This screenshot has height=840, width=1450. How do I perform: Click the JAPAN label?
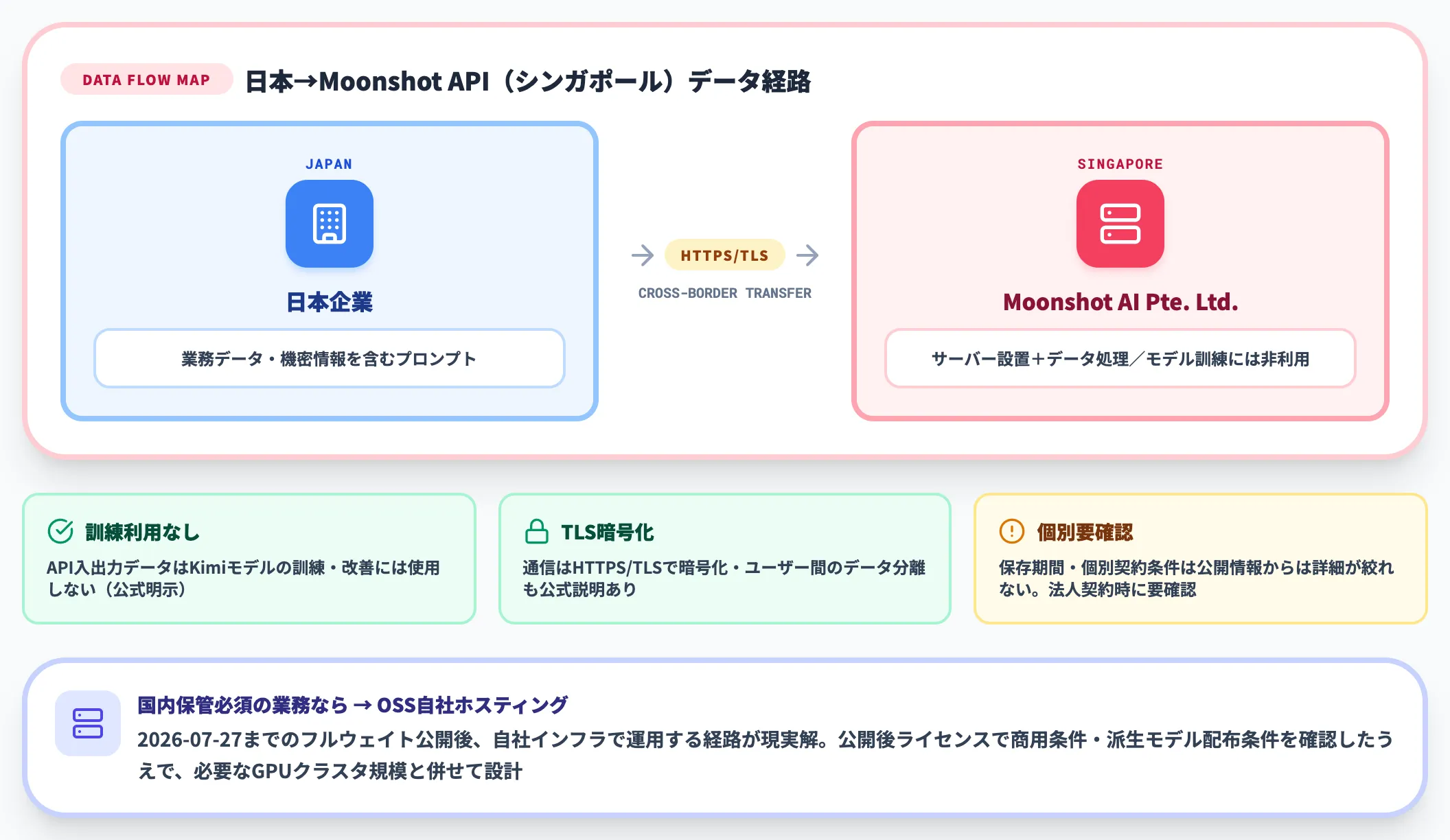pos(329,164)
